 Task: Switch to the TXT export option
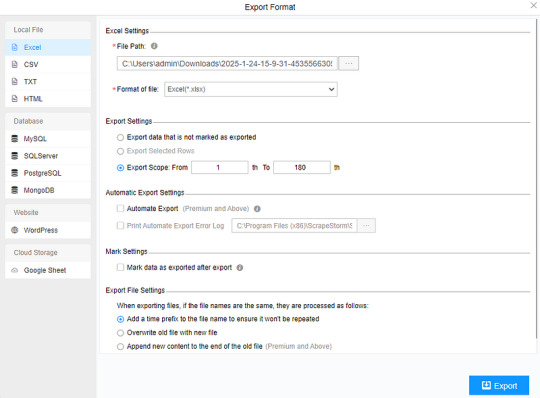click(x=48, y=82)
